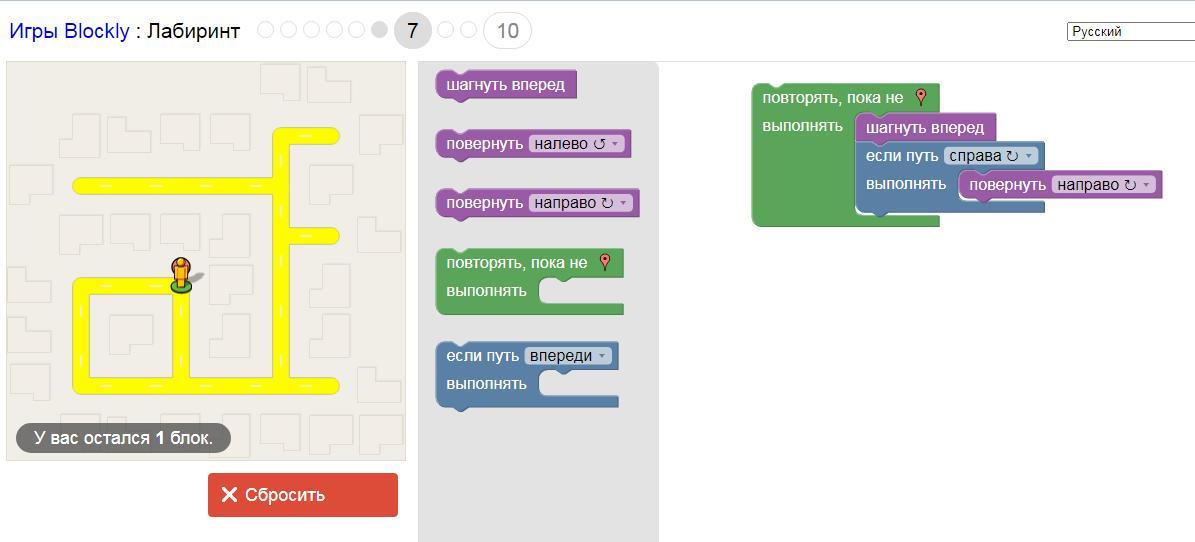This screenshot has width=1195, height=542.
Task: Switch to the level 1 dot
Action: click(266, 30)
